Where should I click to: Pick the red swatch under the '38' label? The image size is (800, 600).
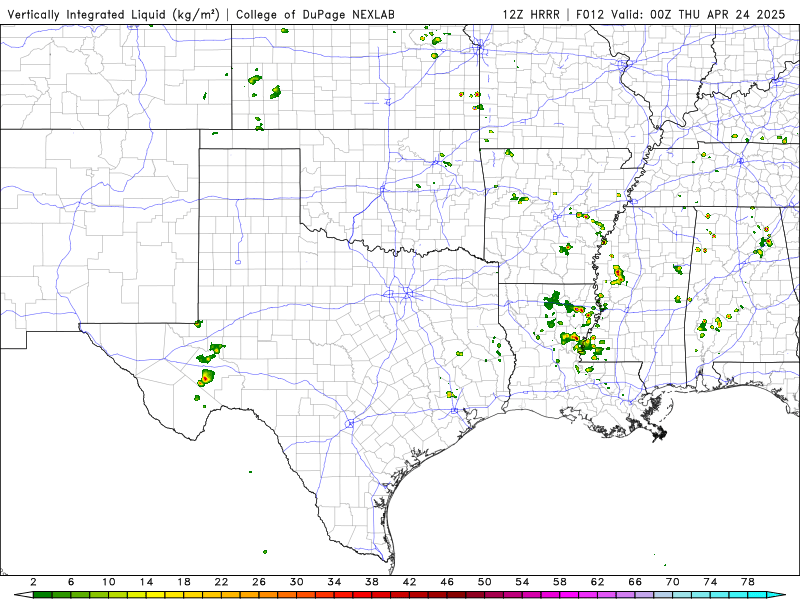381,595
